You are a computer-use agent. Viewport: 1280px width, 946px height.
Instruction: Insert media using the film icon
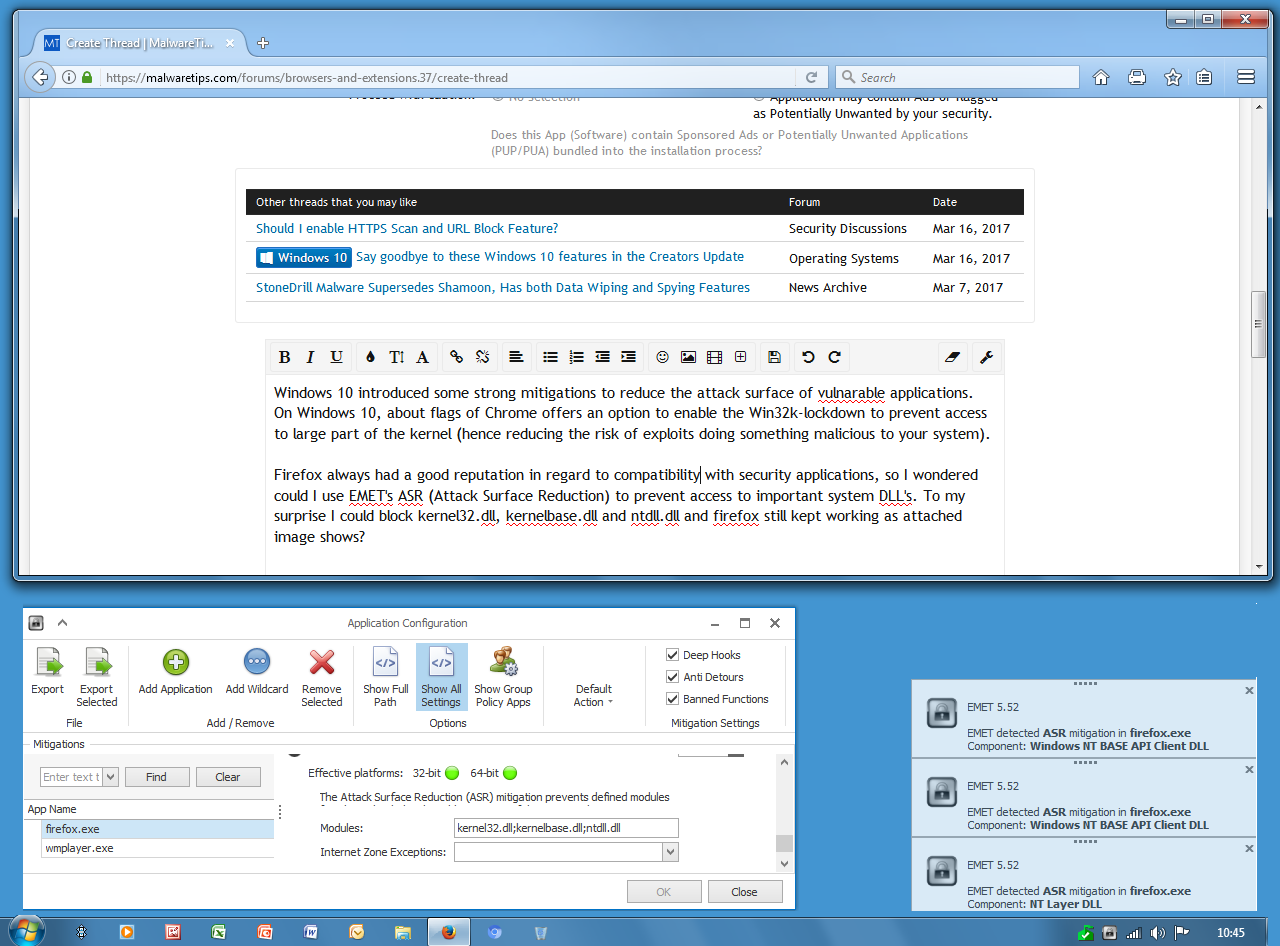[x=714, y=357]
